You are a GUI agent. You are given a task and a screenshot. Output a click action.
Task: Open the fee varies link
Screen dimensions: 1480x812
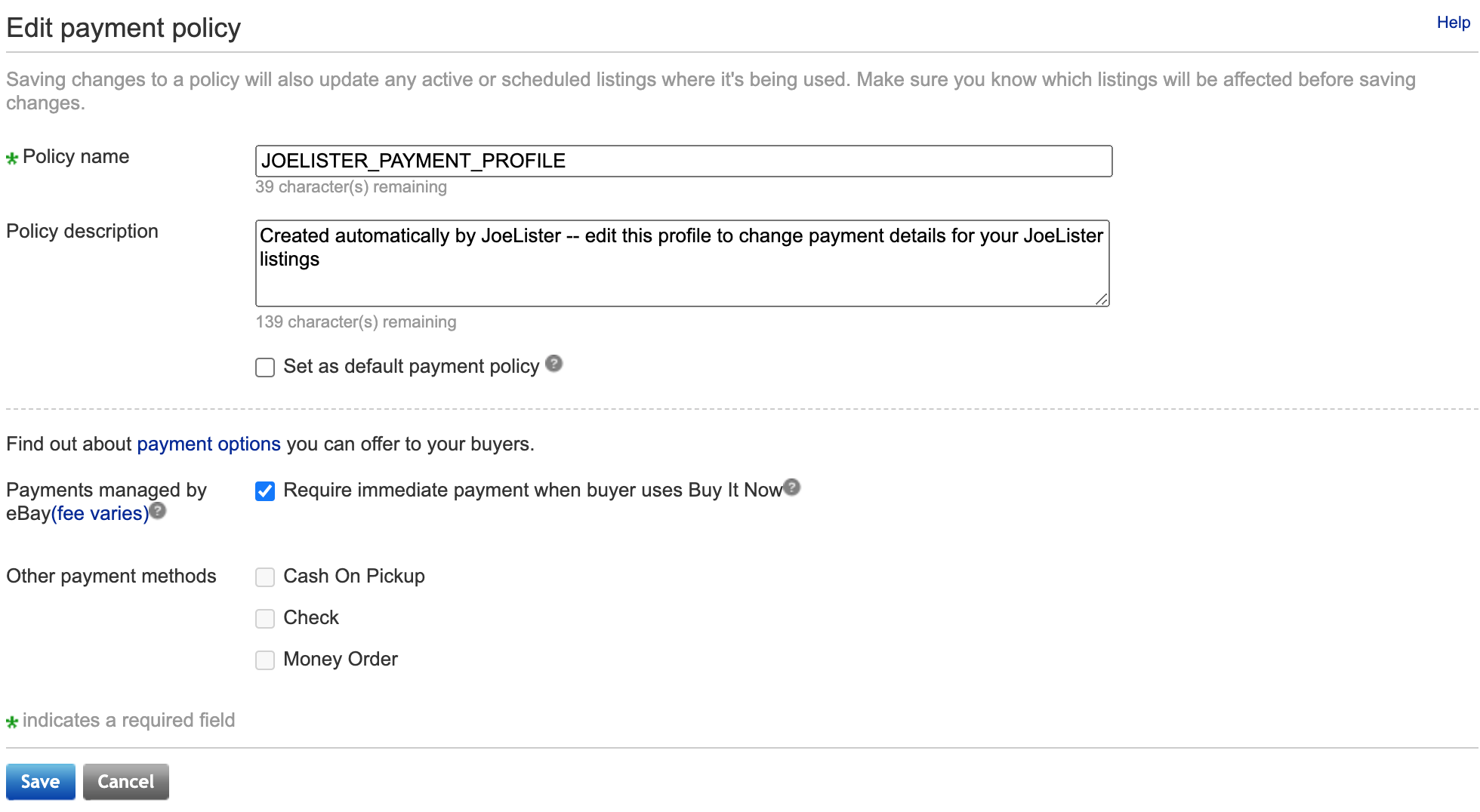[100, 513]
